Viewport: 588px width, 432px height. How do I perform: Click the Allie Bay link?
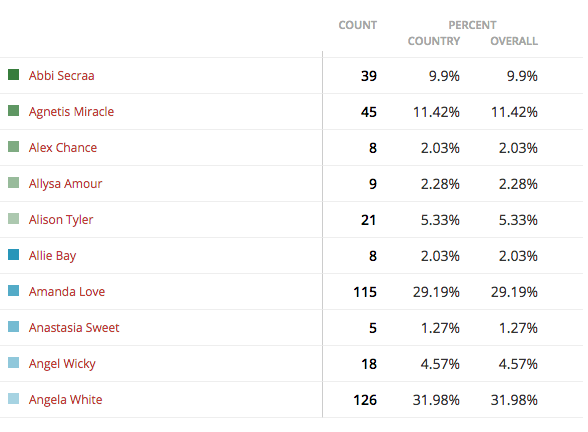coord(52,256)
